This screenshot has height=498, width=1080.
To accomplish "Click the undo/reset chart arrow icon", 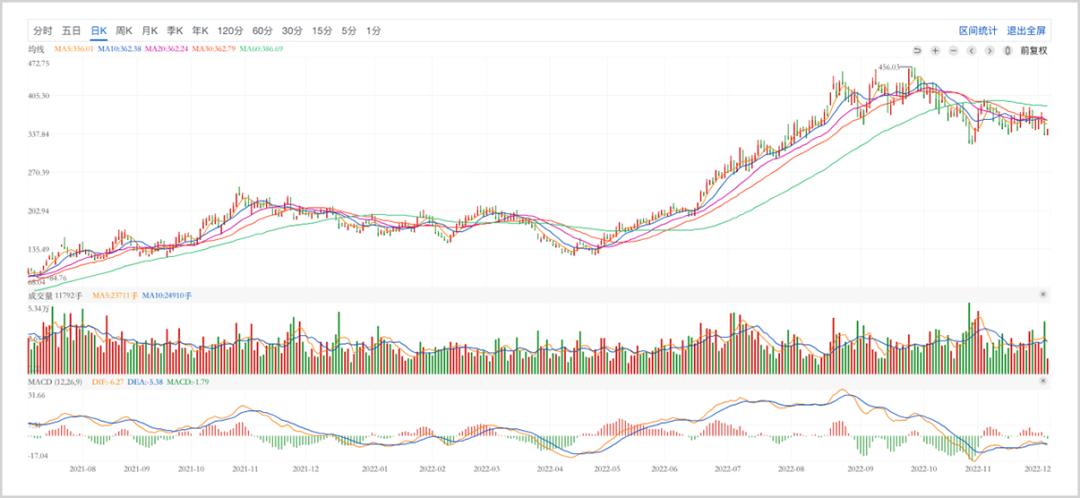I will coord(917,50).
